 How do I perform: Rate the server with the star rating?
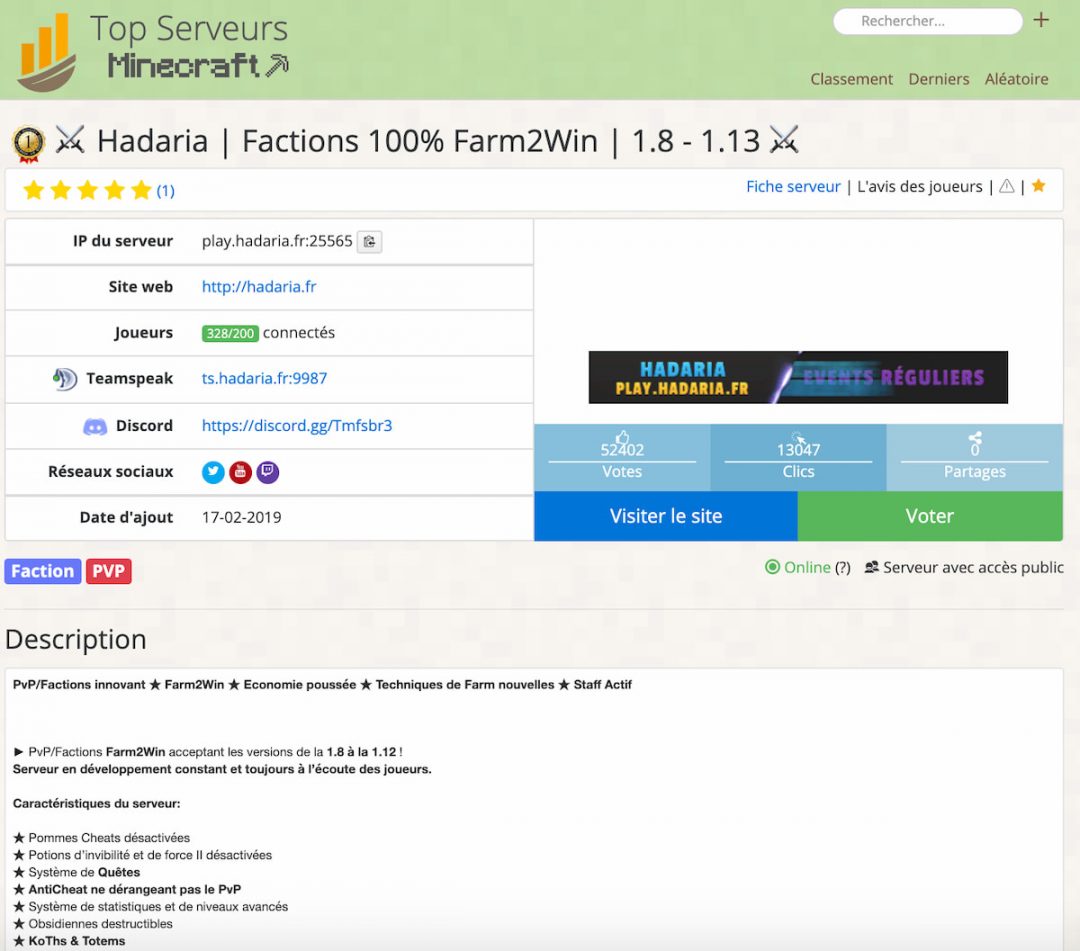coord(87,190)
